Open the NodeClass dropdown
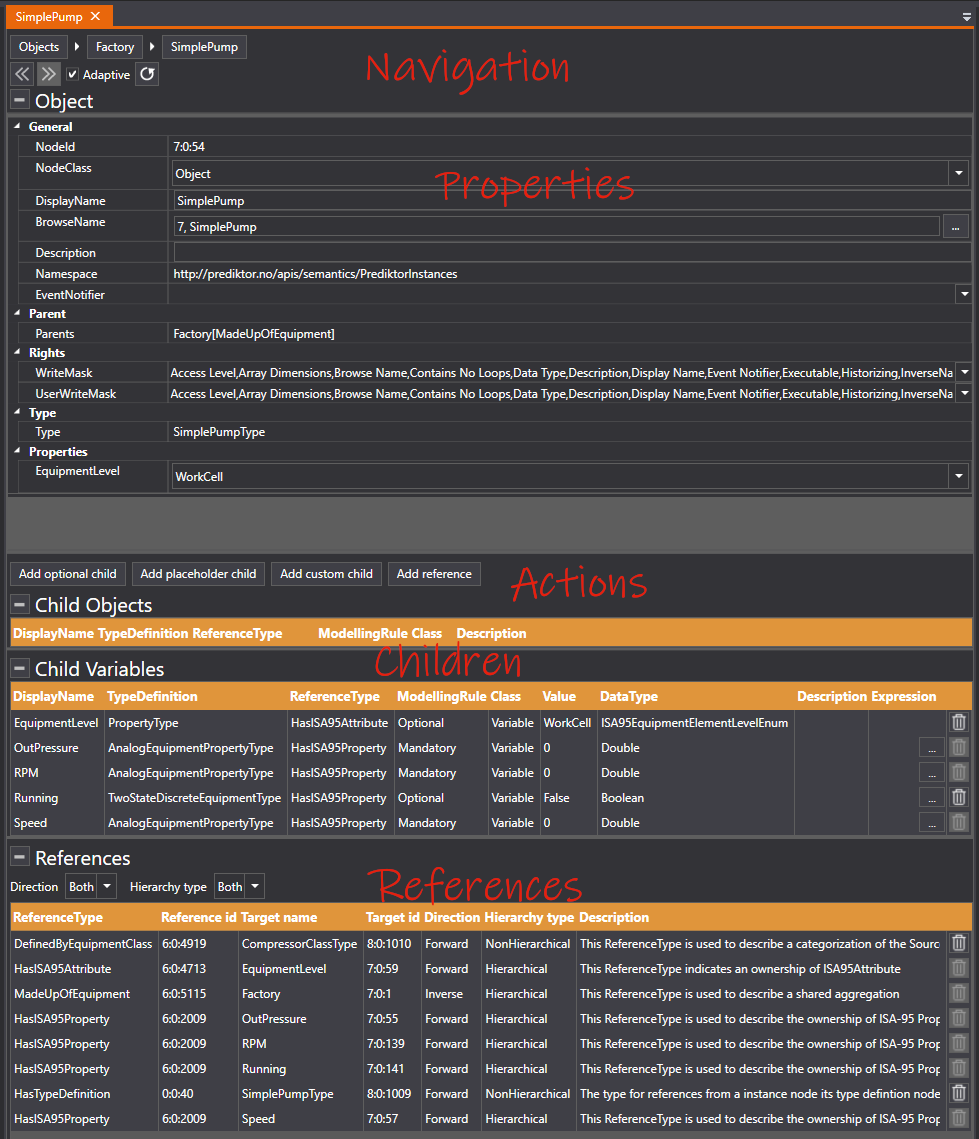The width and height of the screenshot is (979, 1139). pos(959,173)
